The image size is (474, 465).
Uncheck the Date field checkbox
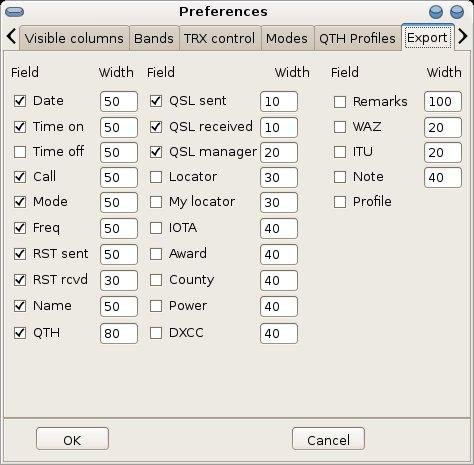pos(20,101)
